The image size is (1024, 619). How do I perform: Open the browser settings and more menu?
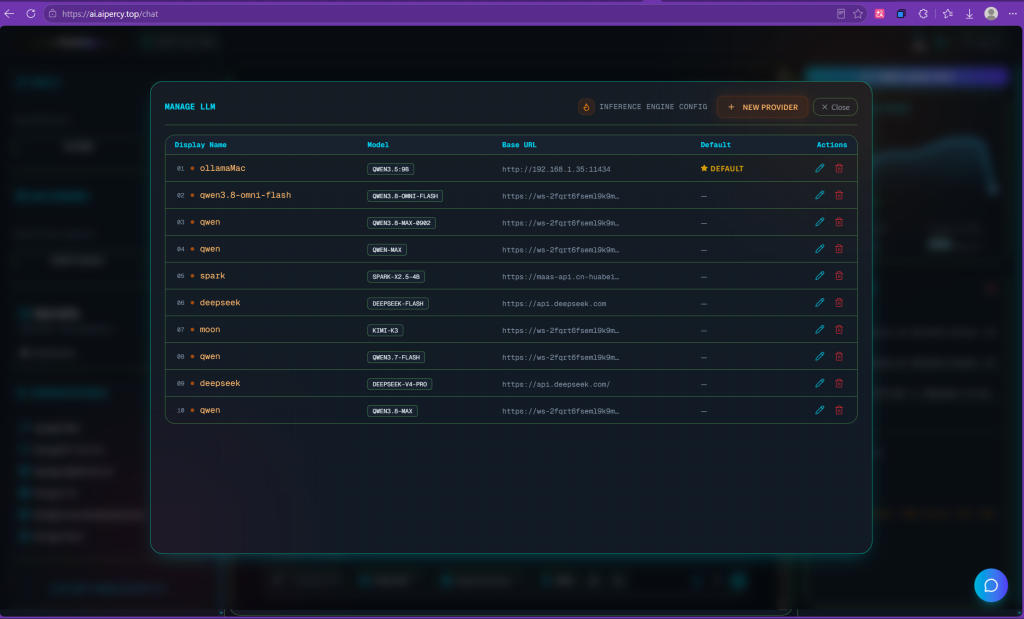[x=1012, y=14]
